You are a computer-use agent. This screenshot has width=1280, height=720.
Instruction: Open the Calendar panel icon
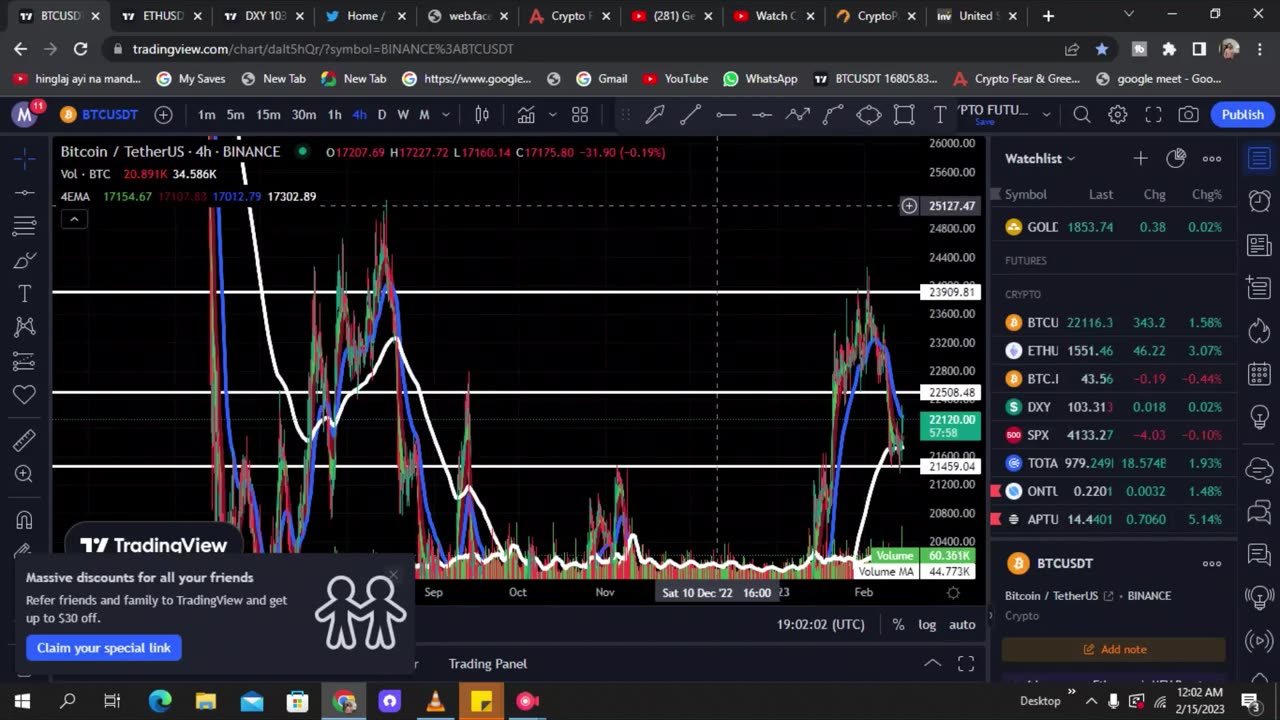[x=1259, y=374]
